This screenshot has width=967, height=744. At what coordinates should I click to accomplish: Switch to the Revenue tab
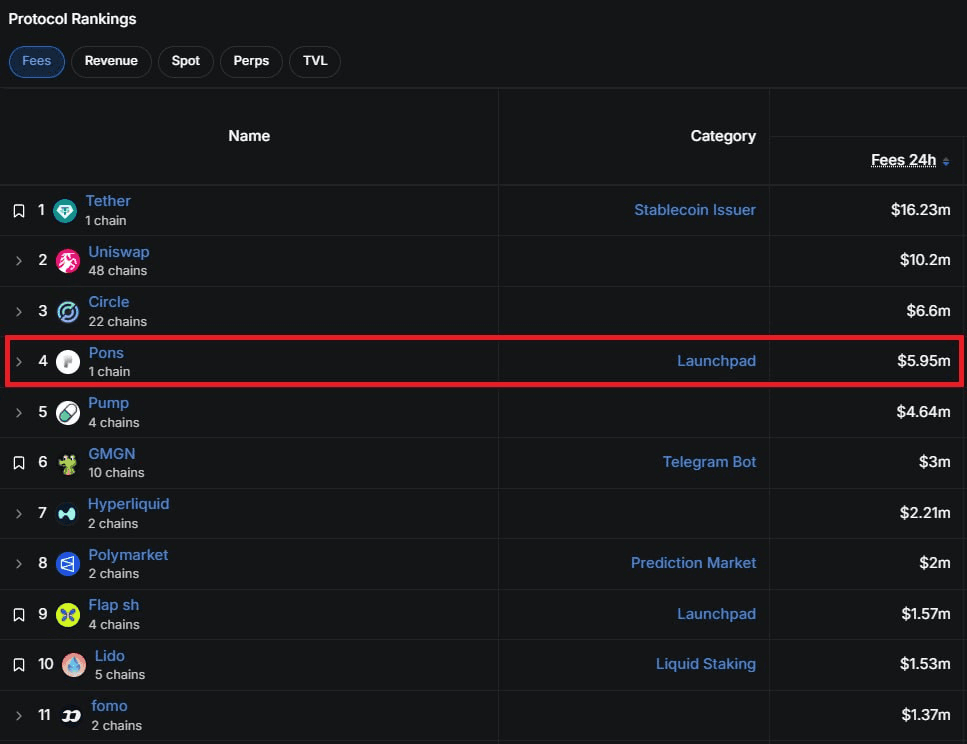(x=111, y=61)
